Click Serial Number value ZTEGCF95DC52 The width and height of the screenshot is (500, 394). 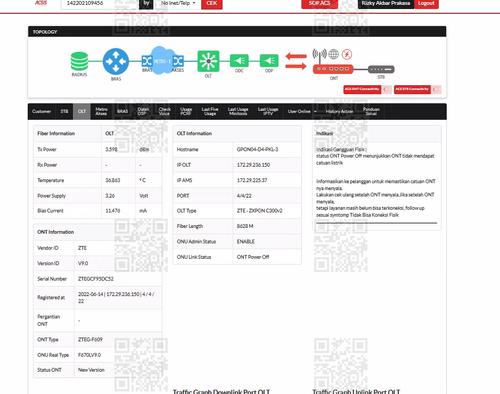click(96, 279)
